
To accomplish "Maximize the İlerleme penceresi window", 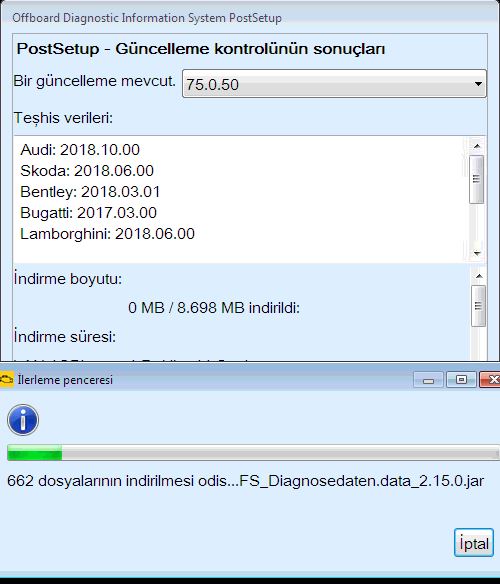I will (461, 380).
